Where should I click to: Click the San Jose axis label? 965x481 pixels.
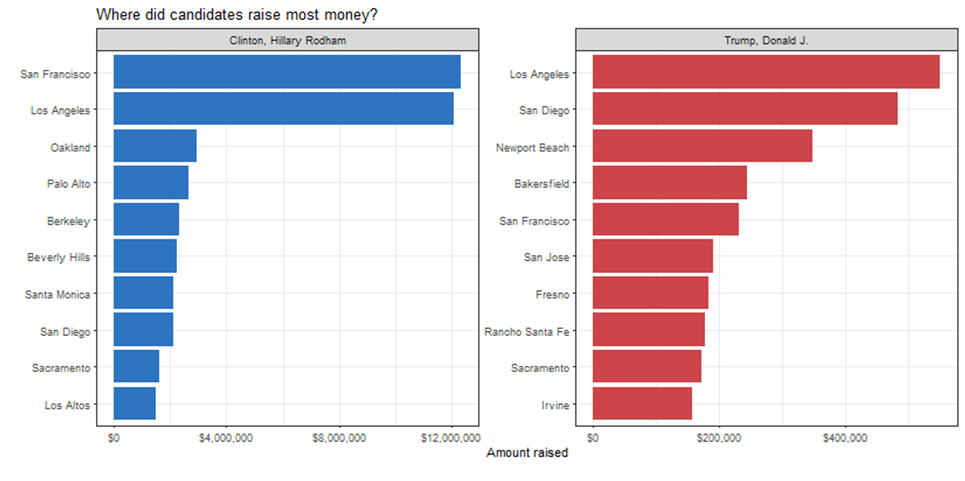coord(546,257)
